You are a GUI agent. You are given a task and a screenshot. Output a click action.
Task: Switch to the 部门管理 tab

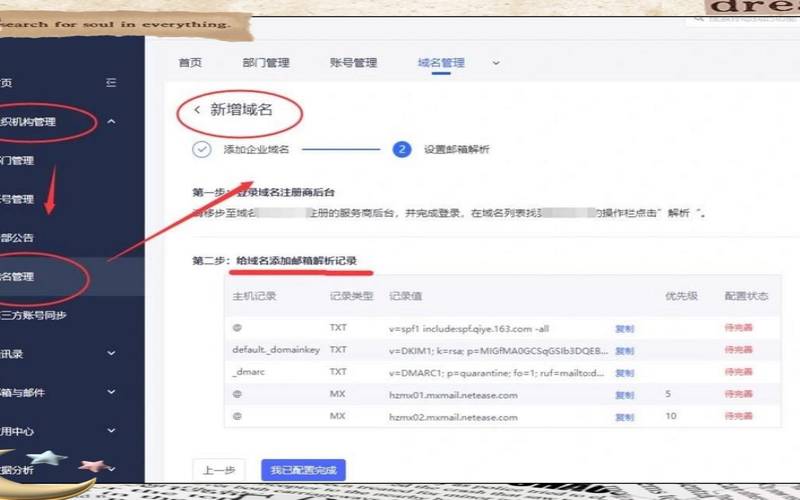click(266, 63)
